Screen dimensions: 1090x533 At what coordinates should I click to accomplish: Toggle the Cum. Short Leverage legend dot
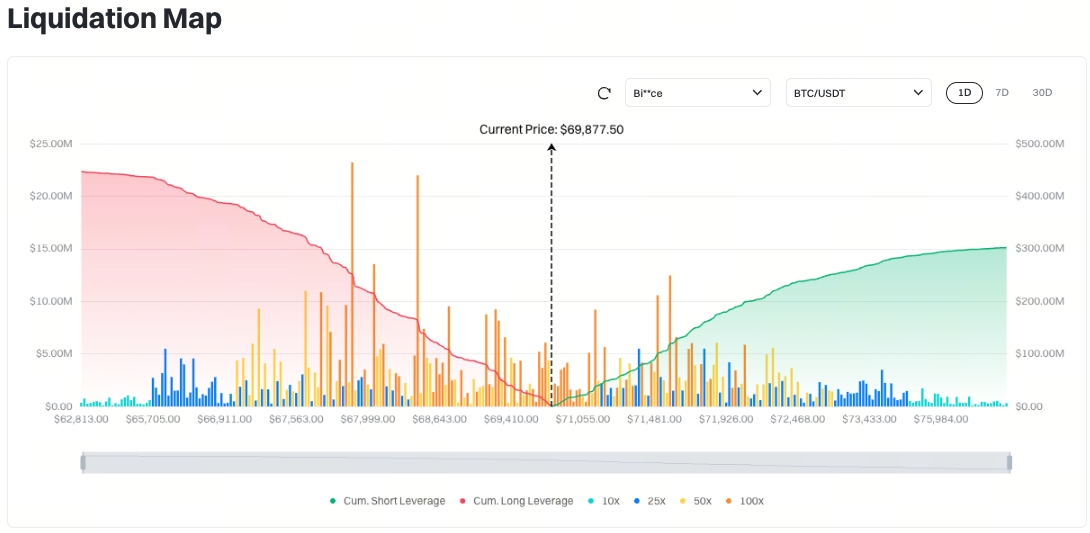(x=333, y=501)
